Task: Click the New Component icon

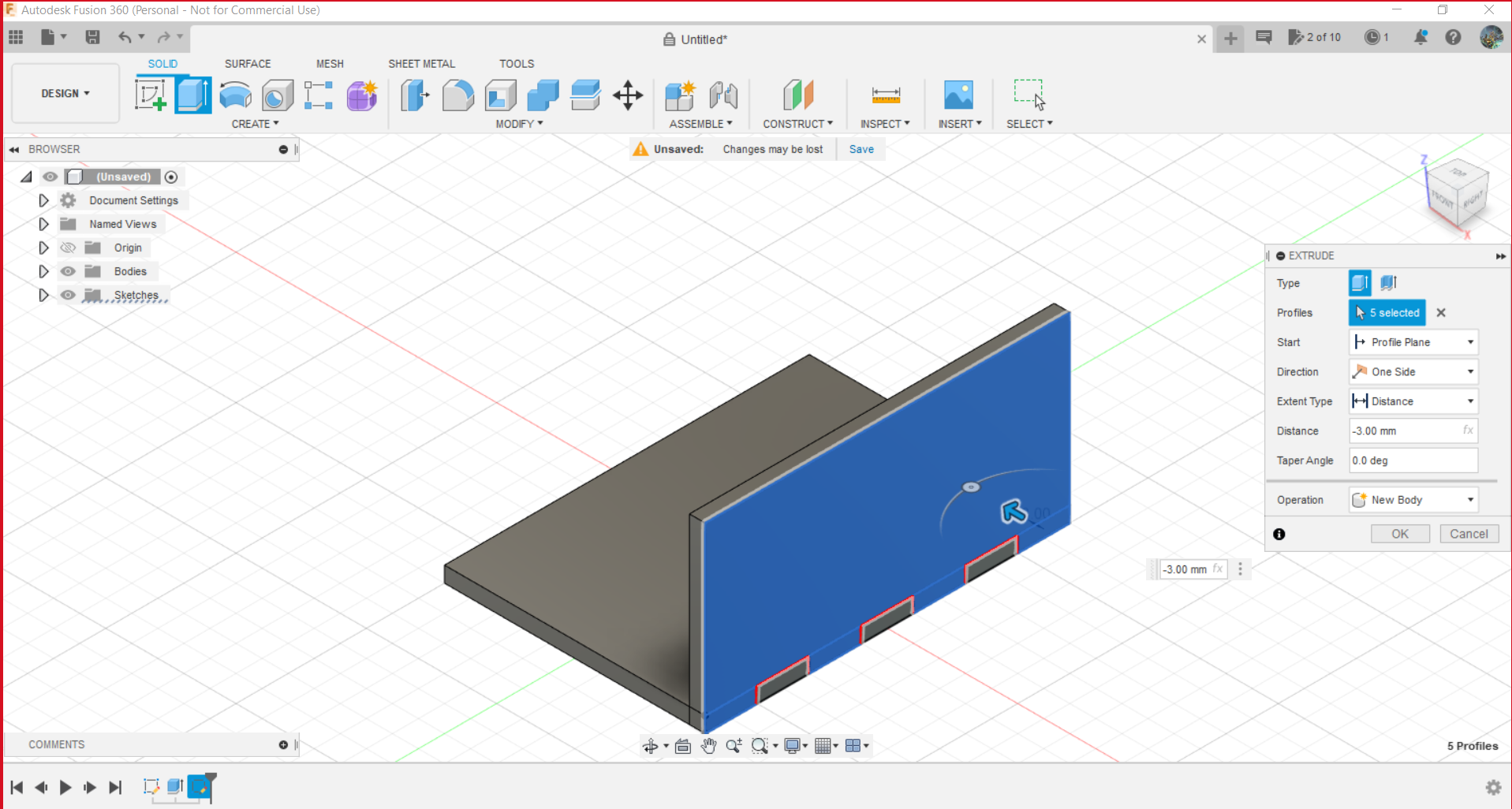Action: [x=680, y=95]
